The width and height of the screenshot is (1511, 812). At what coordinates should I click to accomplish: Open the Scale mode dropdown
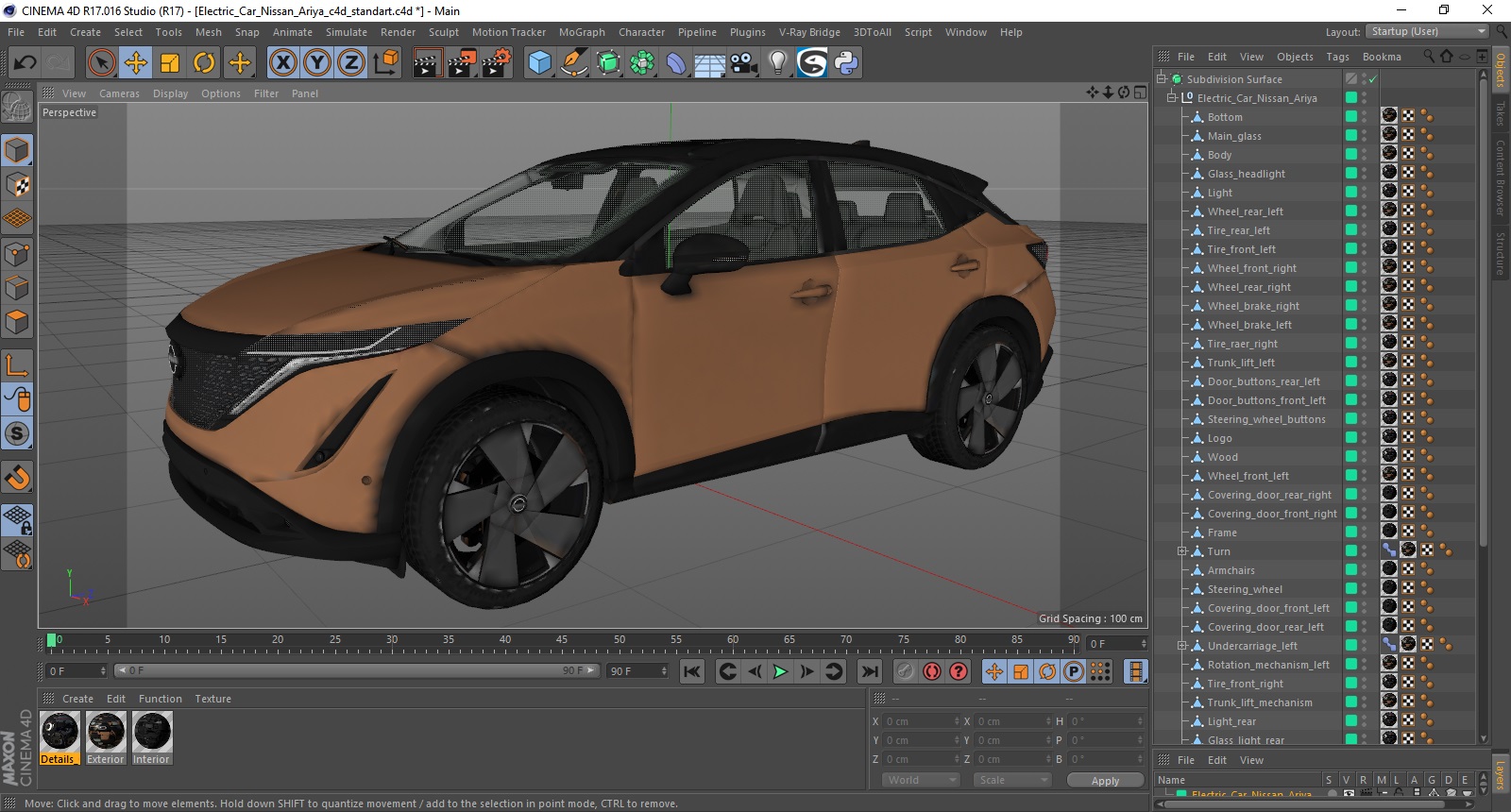[1012, 780]
